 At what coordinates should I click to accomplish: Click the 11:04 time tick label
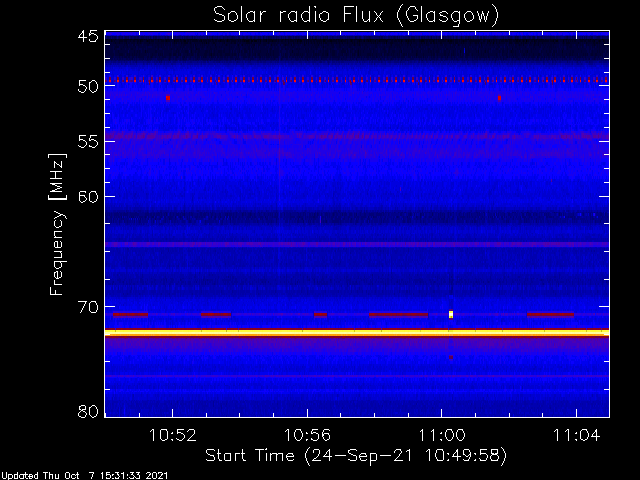coord(576,435)
